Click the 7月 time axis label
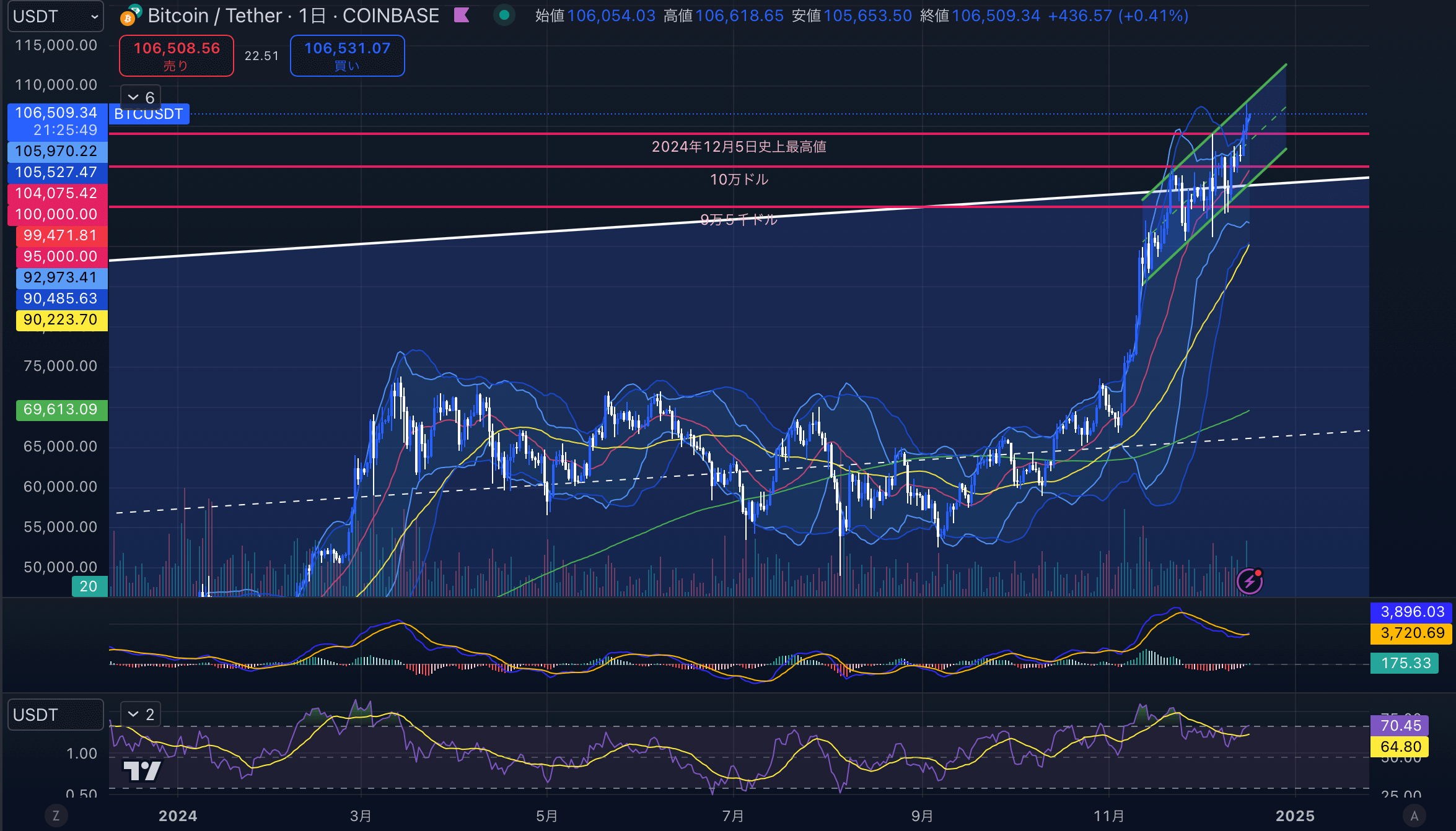 pos(733,816)
